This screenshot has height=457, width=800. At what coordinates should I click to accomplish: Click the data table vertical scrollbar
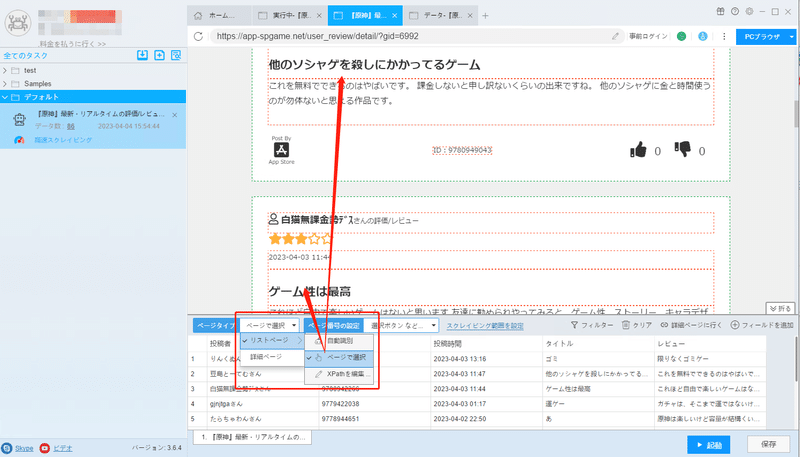[796, 360]
